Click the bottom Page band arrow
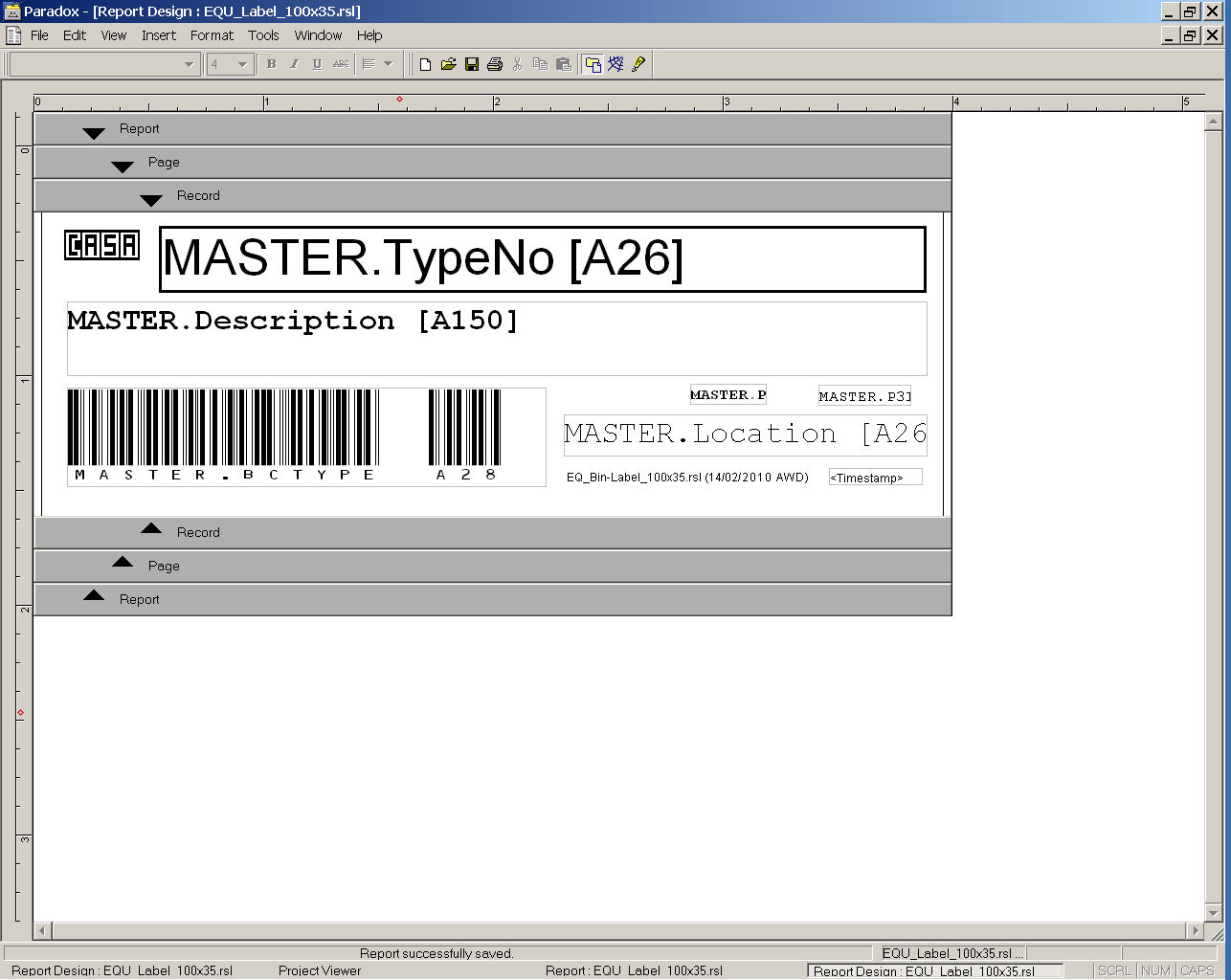The width and height of the screenshot is (1231, 980). click(122, 562)
